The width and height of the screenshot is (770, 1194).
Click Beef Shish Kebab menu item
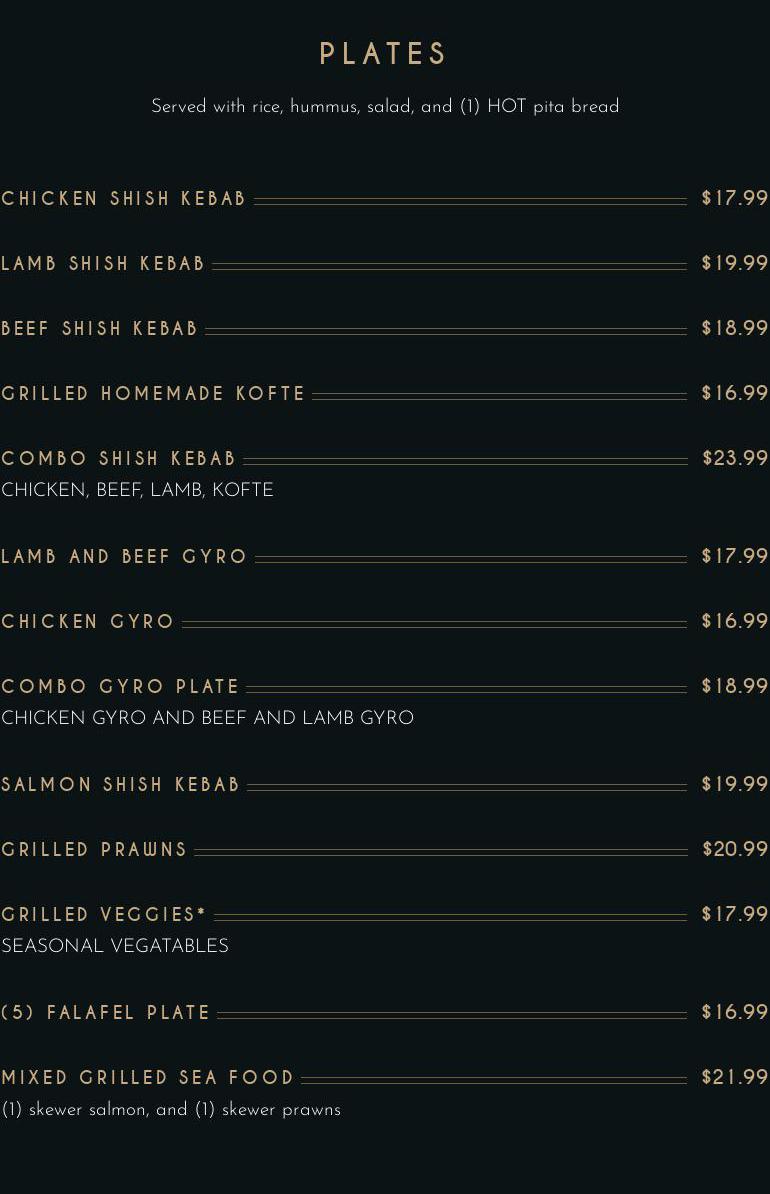(x=100, y=329)
